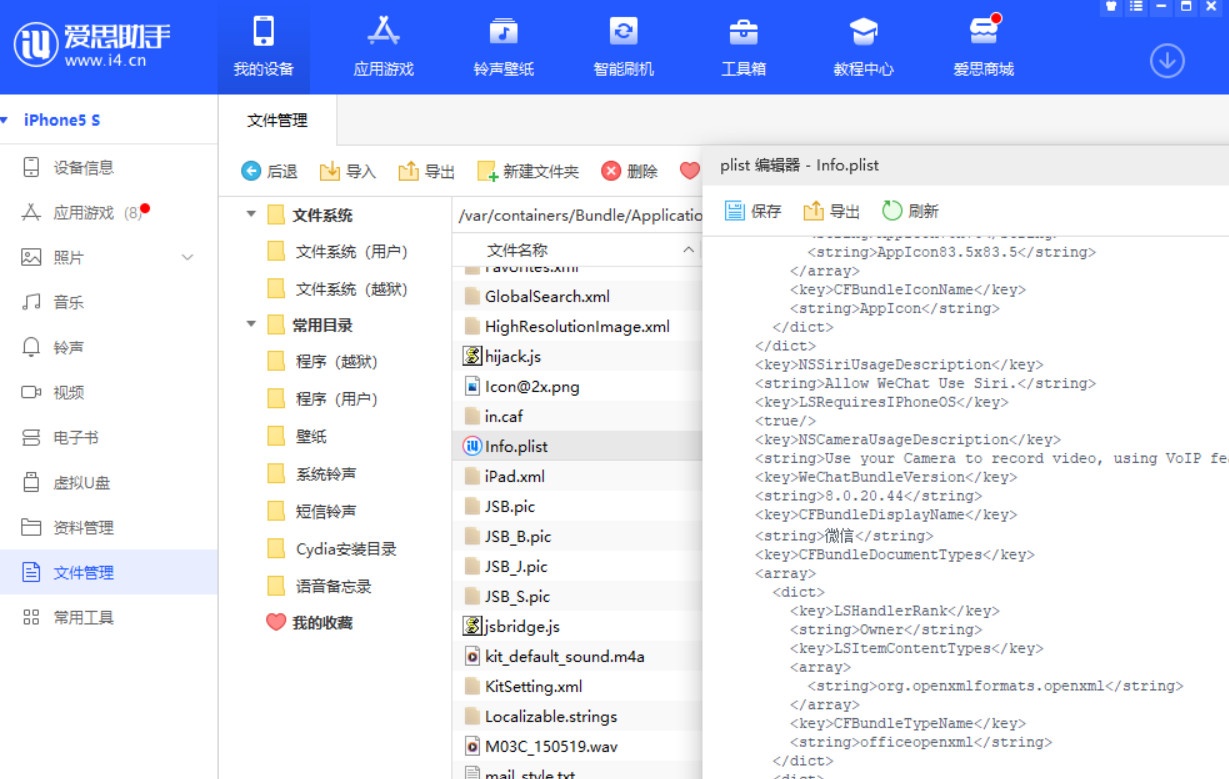The image size is (1229, 779).
Task: Click the 删除 delete button
Action: pos(630,171)
